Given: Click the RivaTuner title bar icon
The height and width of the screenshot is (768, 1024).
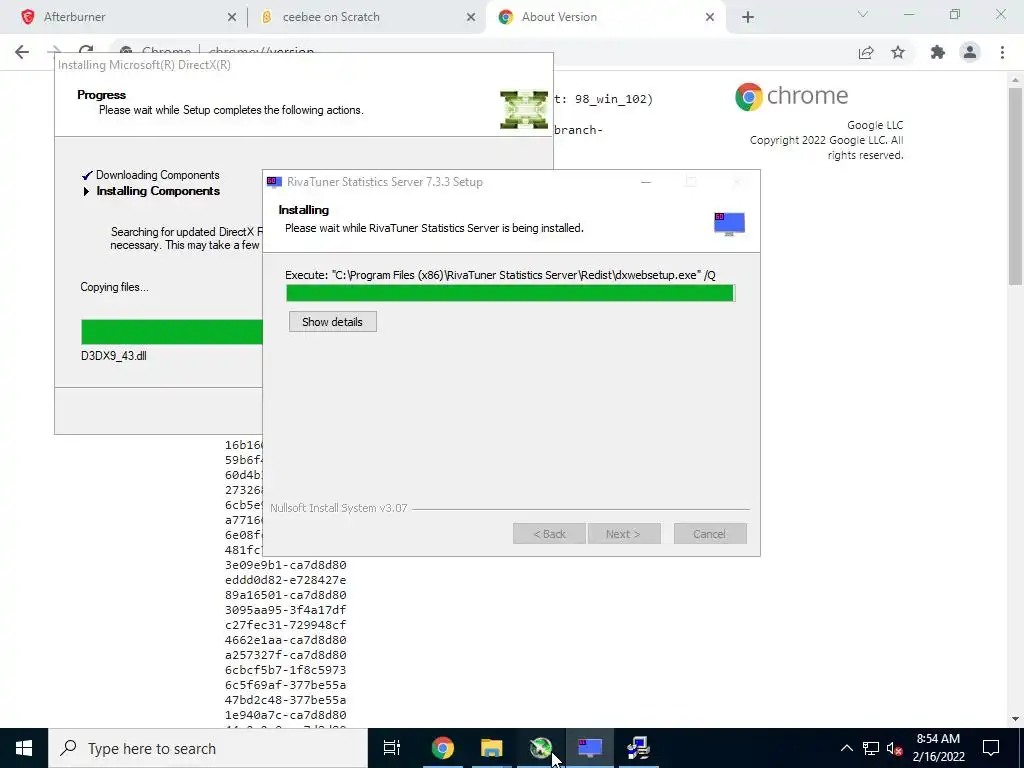Looking at the screenshot, I should [274, 182].
